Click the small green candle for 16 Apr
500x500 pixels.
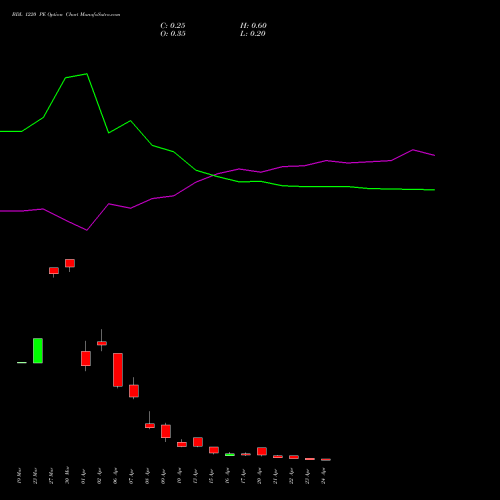point(230,454)
